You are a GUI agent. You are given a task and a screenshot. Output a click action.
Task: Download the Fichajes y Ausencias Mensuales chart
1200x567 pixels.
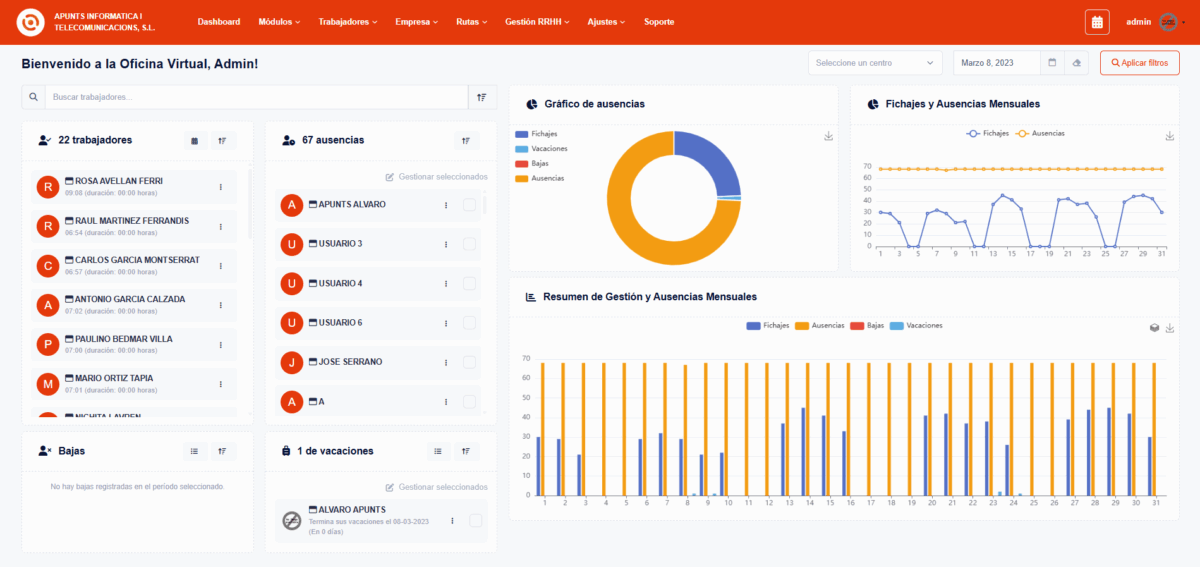pos(1170,136)
